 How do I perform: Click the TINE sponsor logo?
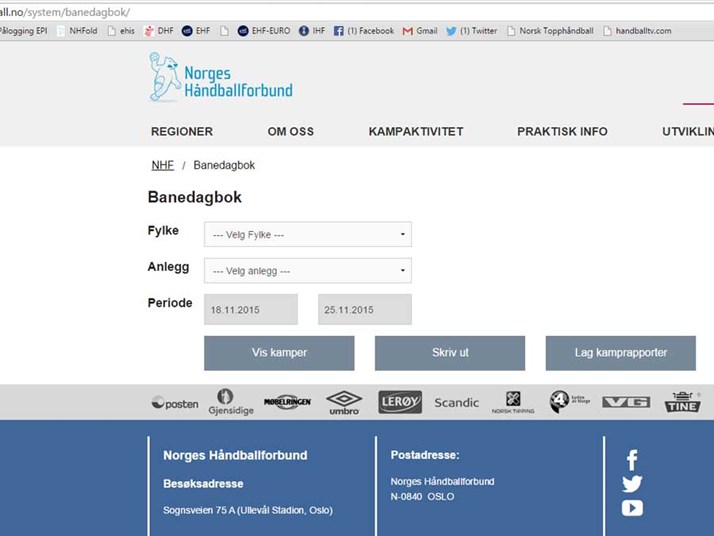[683, 402]
